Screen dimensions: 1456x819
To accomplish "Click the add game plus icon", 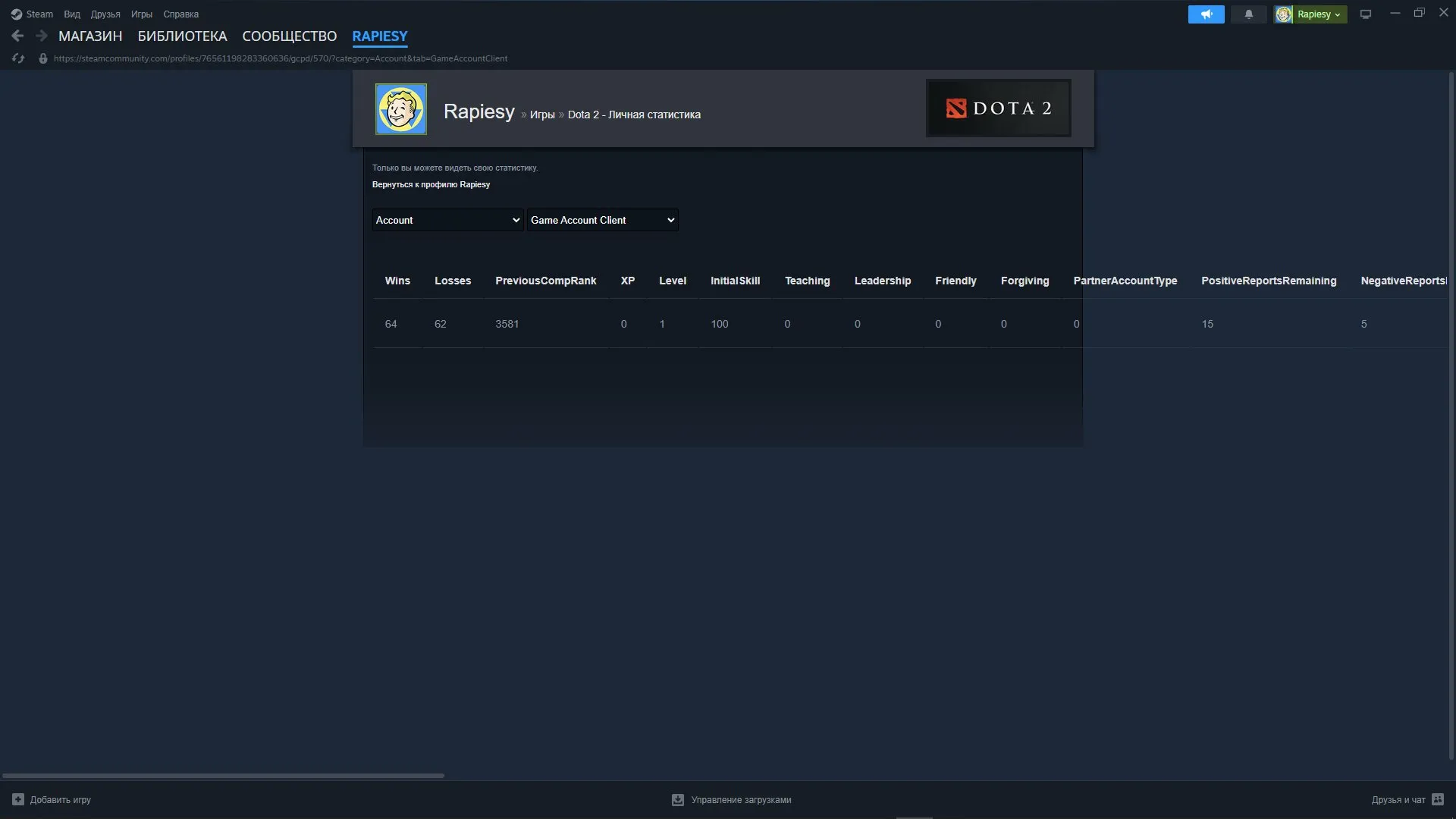I will (x=18, y=799).
